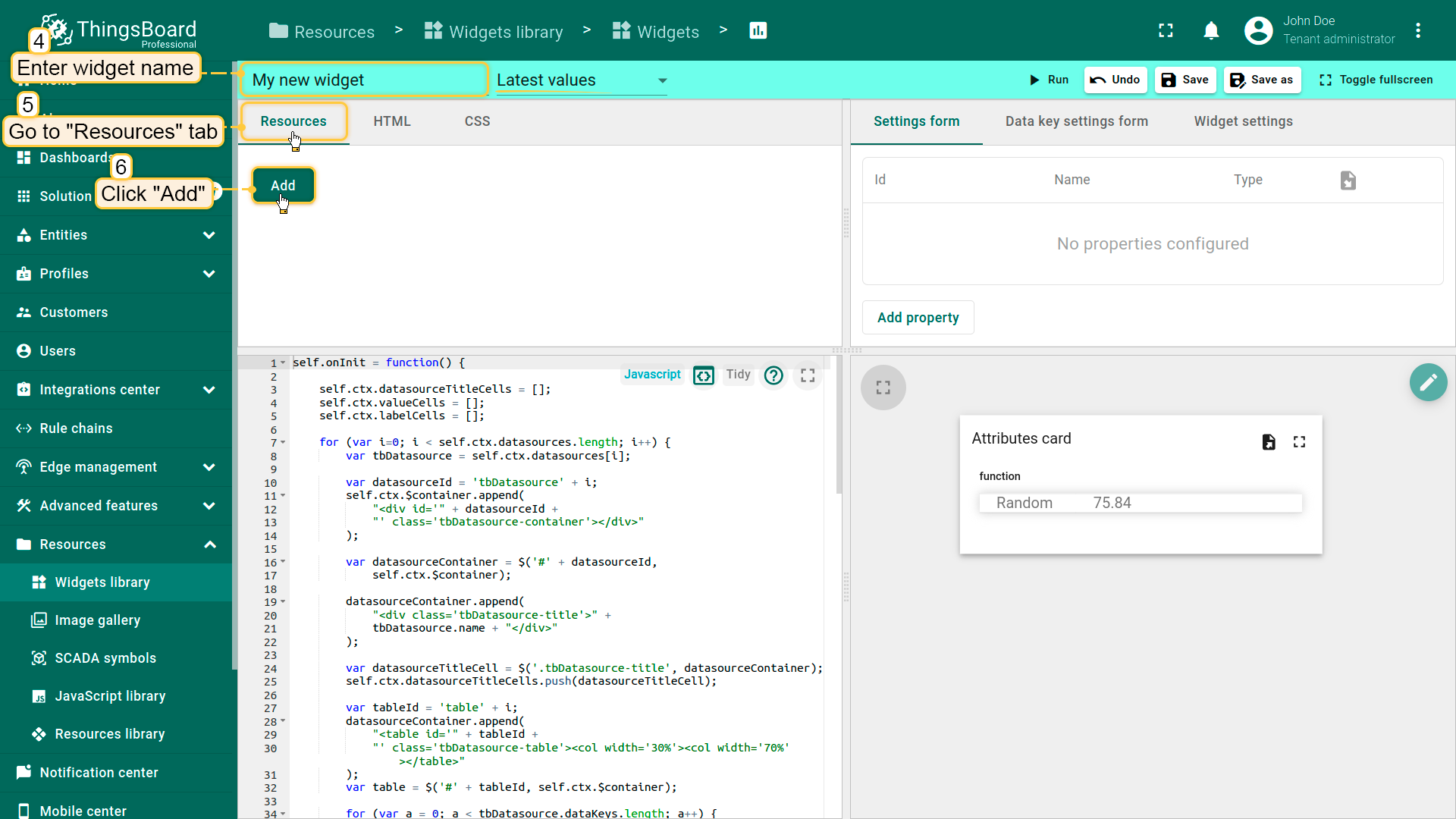Collapse the Resources sidebar section
The image size is (1456, 819).
pyautogui.click(x=209, y=544)
